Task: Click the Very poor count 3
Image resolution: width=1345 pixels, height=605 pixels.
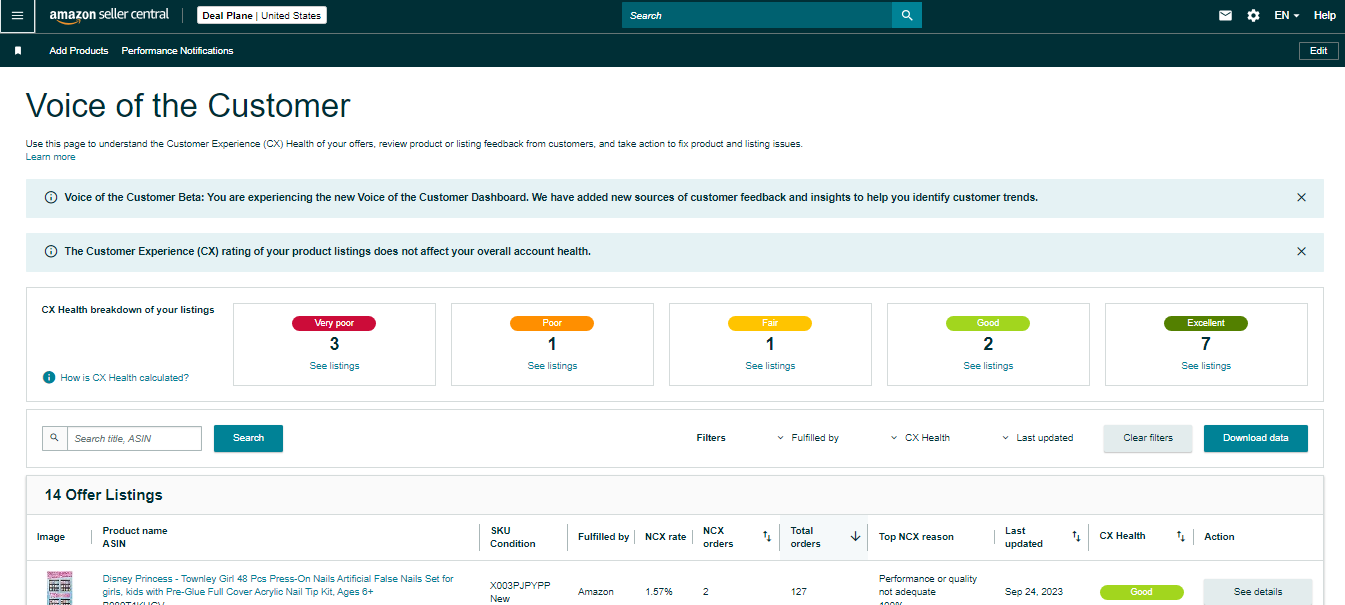Action: click(x=334, y=345)
